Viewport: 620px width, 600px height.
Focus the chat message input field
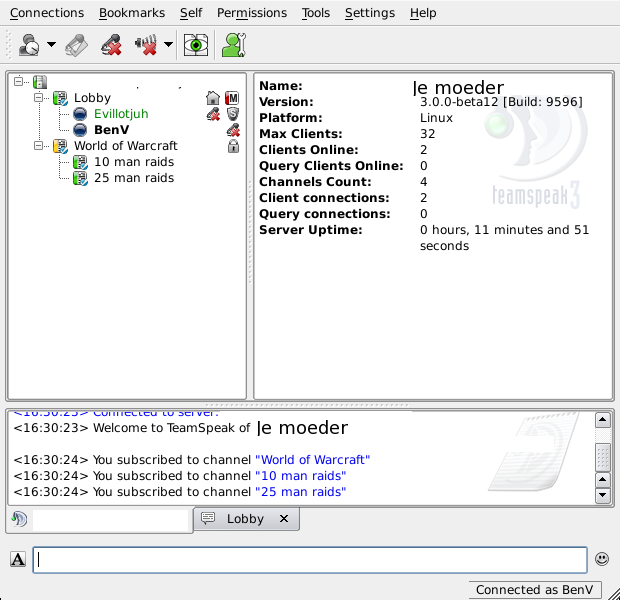pos(310,560)
